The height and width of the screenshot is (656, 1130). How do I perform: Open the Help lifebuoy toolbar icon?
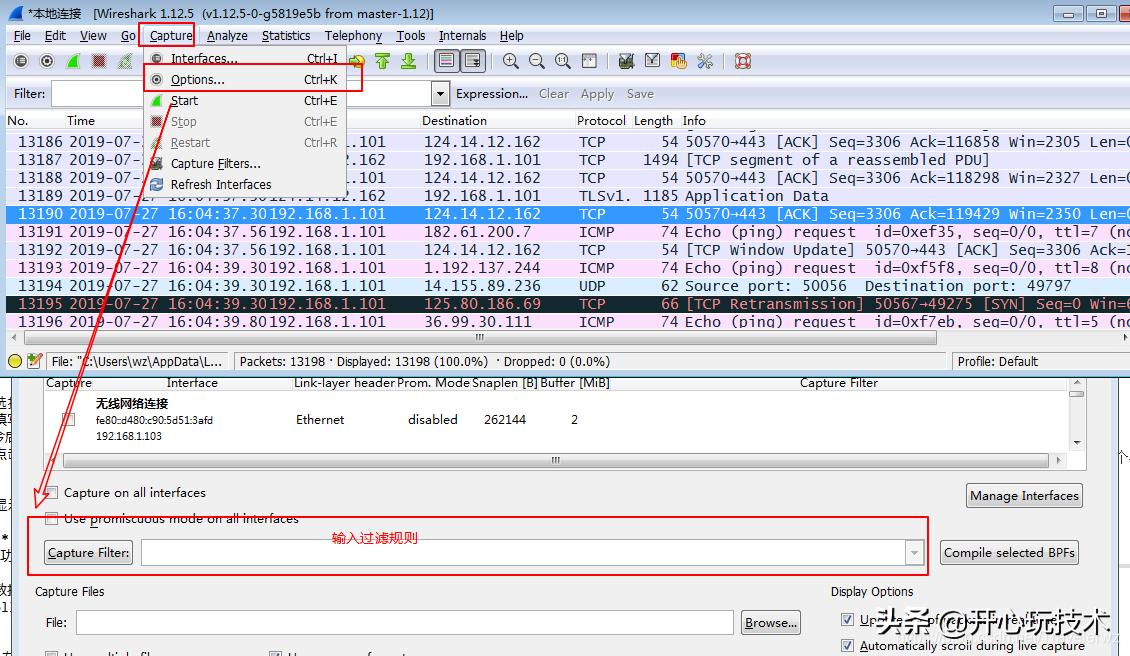[x=742, y=61]
